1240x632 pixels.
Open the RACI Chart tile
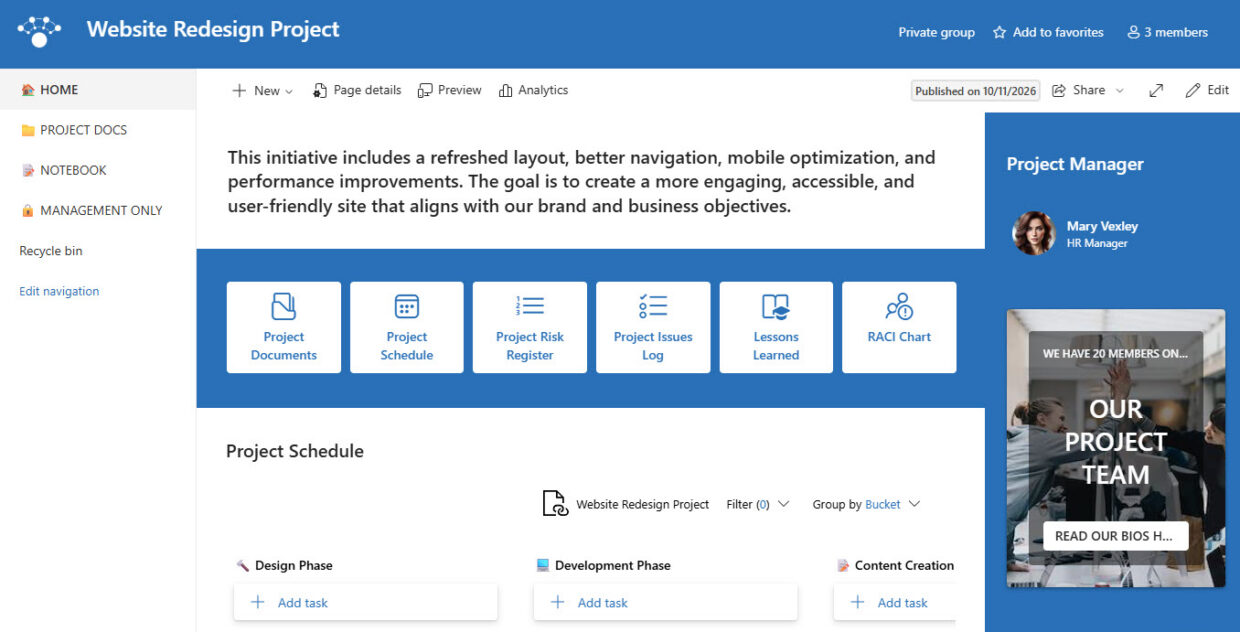tap(899, 327)
